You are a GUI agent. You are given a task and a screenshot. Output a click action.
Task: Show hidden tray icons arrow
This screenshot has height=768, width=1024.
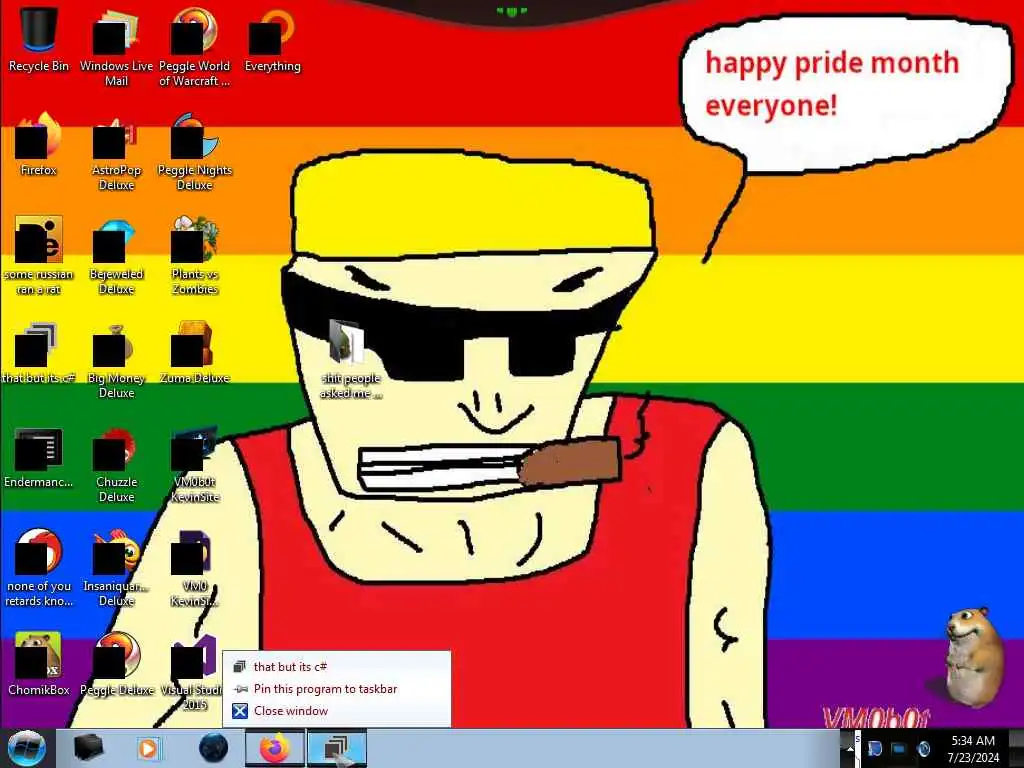click(850, 748)
